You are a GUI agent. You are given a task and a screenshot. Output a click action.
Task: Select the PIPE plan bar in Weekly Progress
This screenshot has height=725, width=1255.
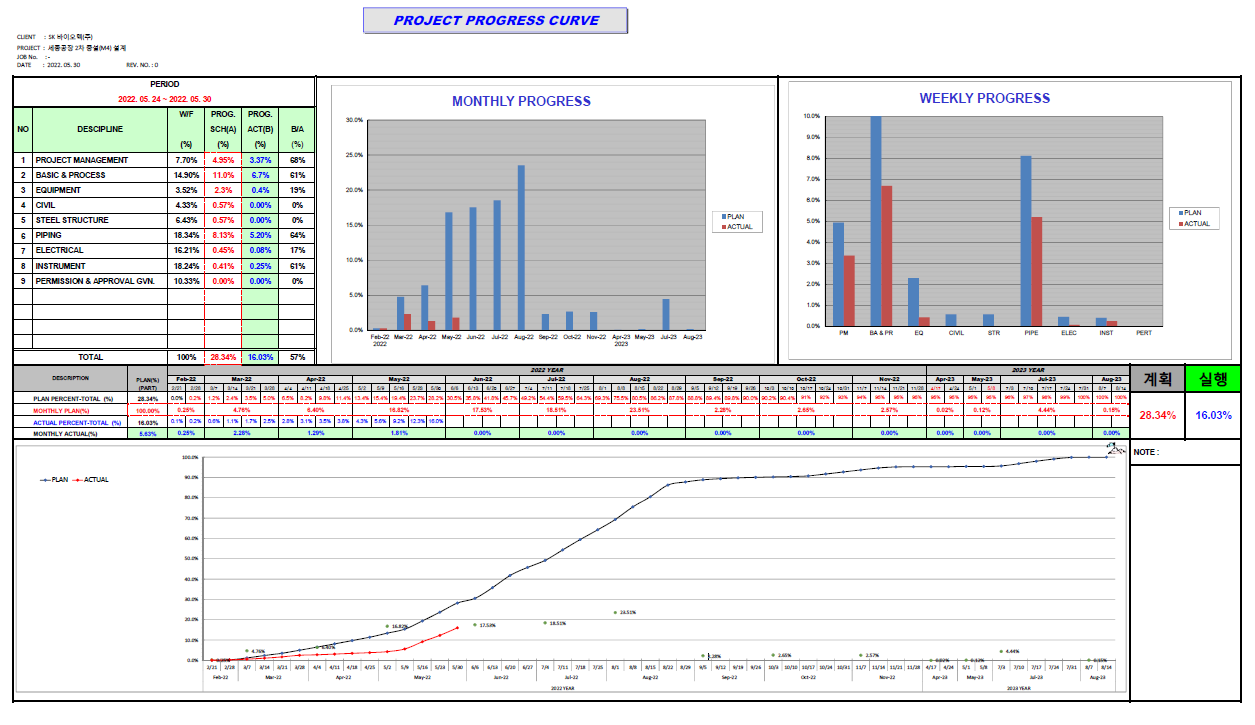click(1026, 241)
